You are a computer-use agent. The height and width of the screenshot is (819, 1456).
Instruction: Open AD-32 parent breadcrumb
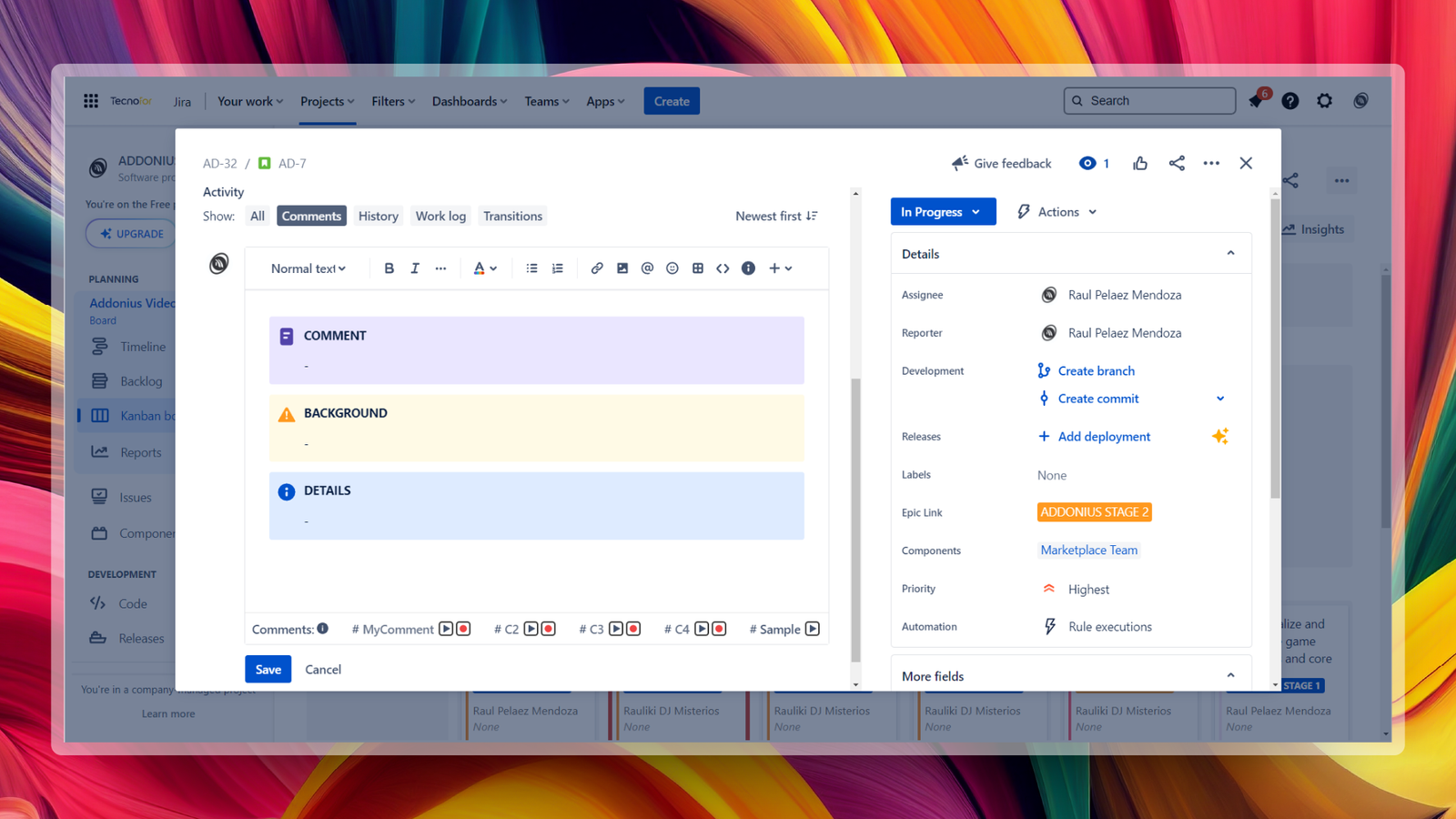219,164
